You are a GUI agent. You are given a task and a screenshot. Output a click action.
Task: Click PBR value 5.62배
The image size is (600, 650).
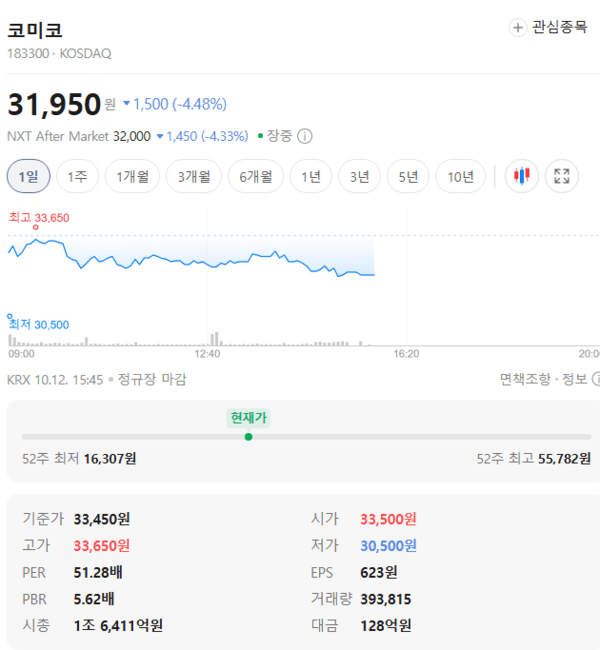point(94,599)
